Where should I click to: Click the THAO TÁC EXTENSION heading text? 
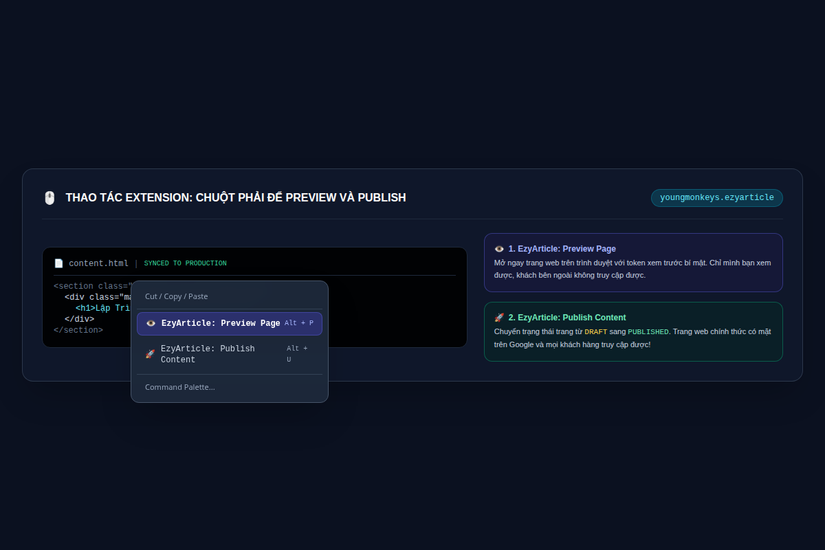click(x=236, y=198)
